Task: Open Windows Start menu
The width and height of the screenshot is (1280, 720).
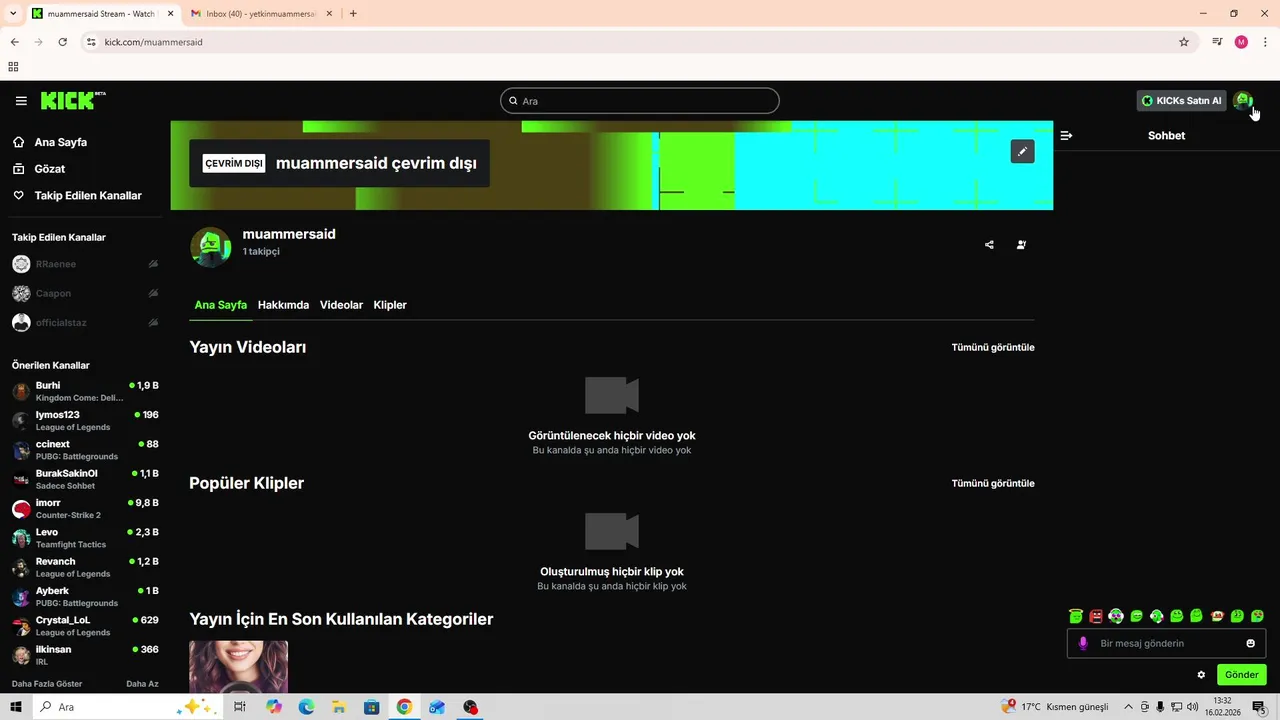Action: pyautogui.click(x=15, y=707)
